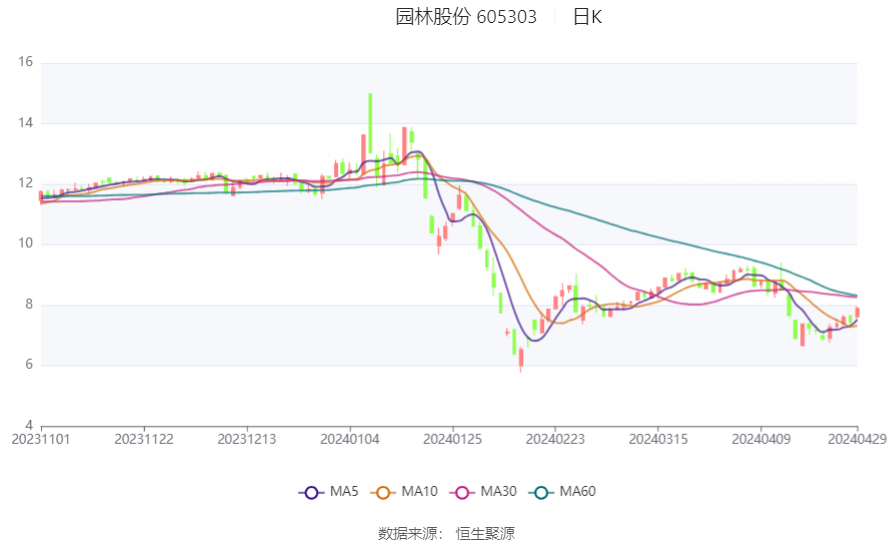Screen dimensions: 893x542
Task: Click x-axis date label 20240104
Action: (x=350, y=440)
